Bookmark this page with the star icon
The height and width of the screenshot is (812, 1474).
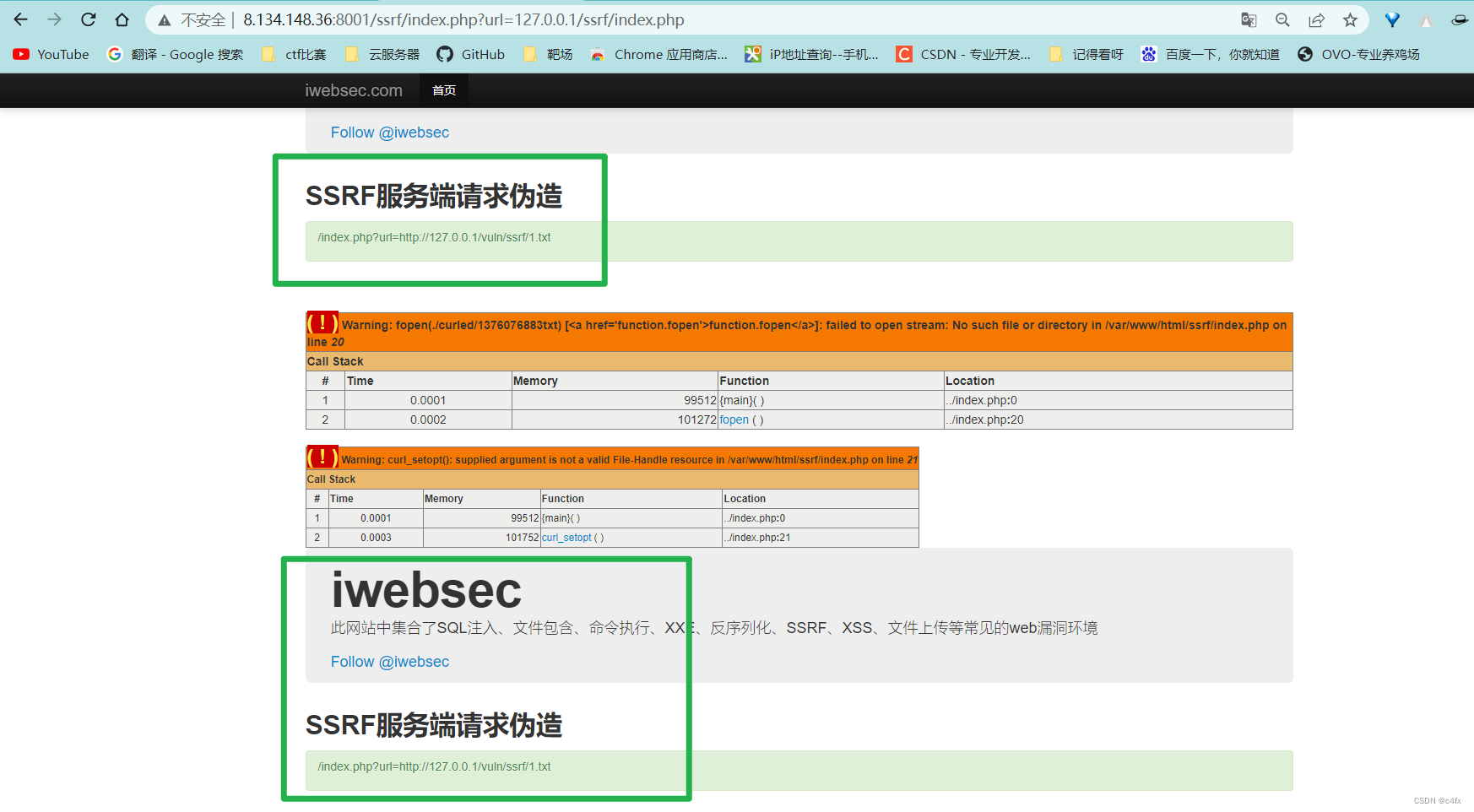[x=1351, y=20]
